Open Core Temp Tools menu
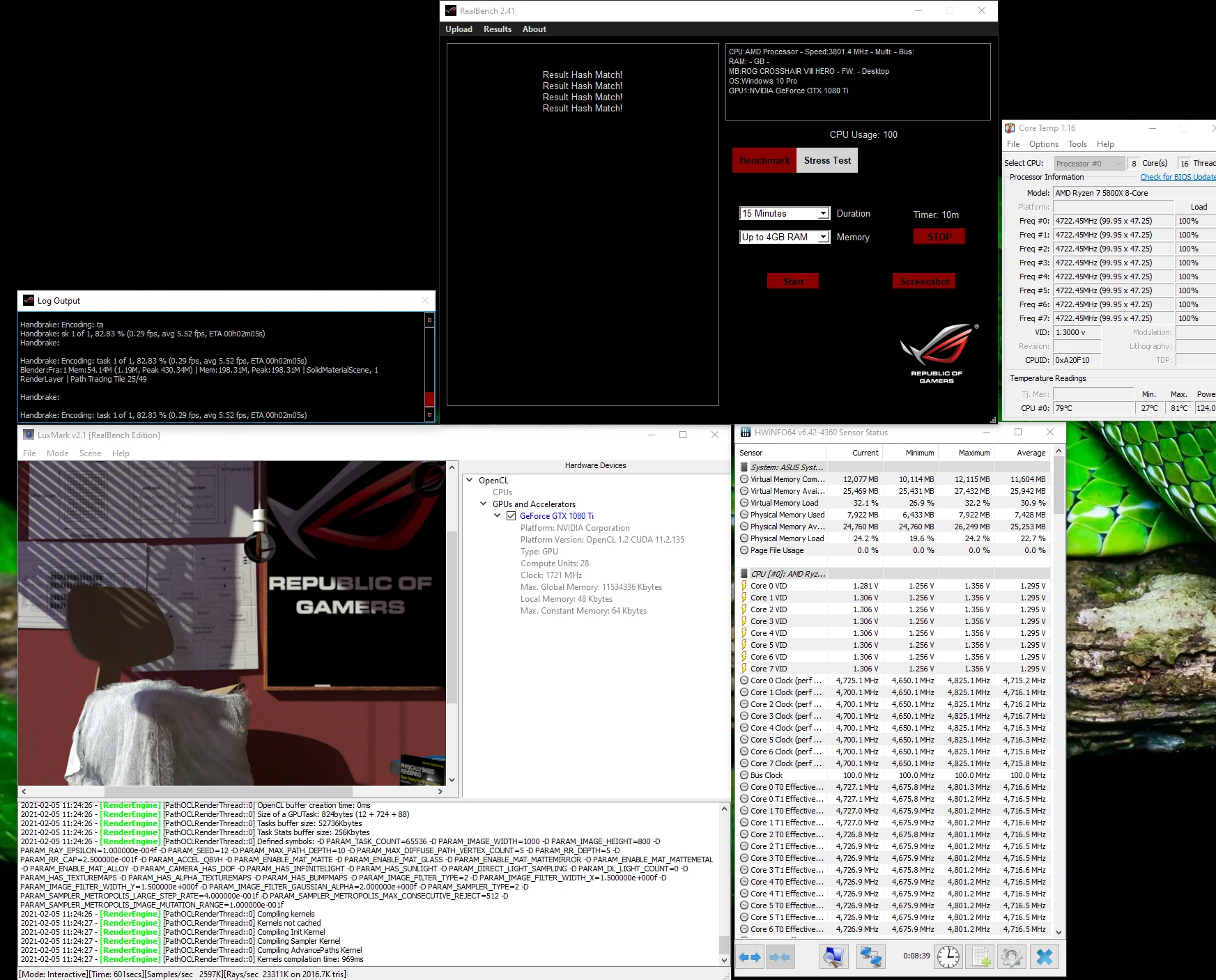The width and height of the screenshot is (1216, 980). point(1077,144)
